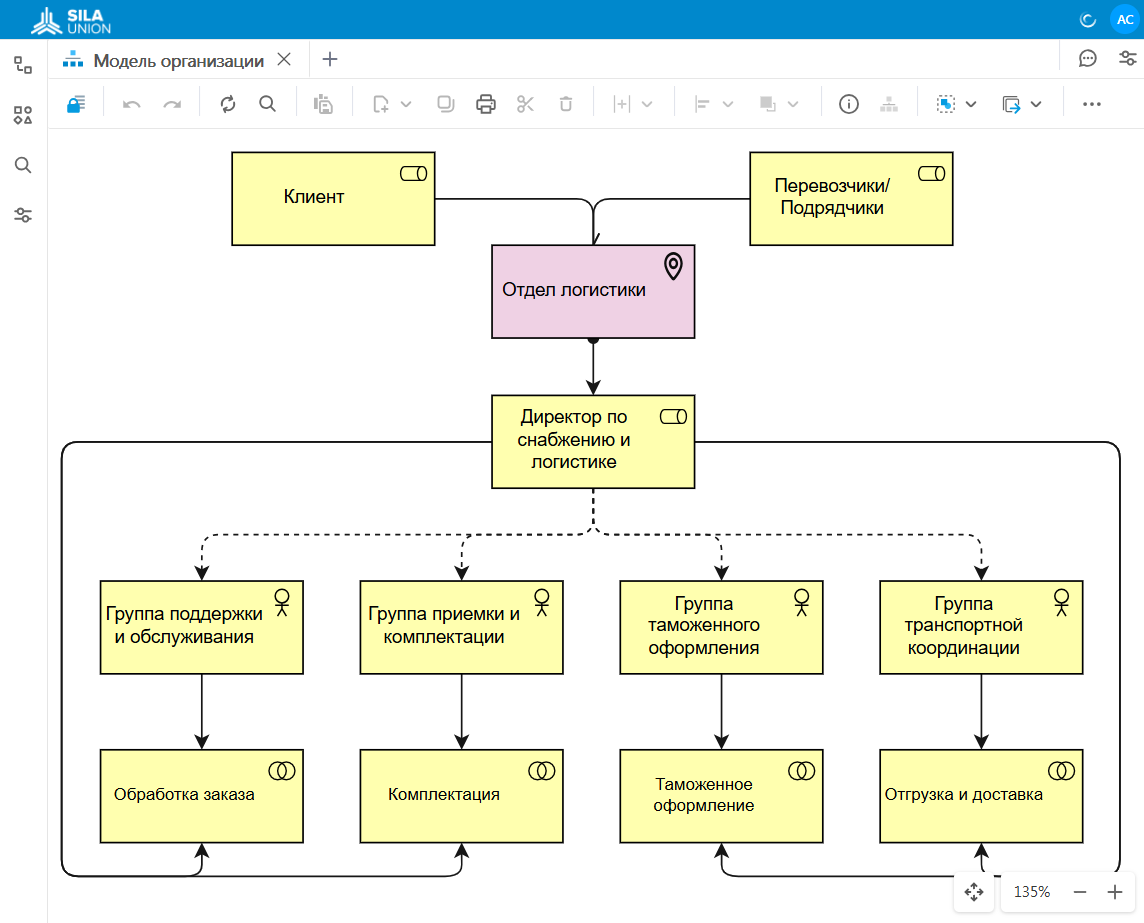This screenshot has width=1144, height=923.
Task: Click the scissors cut icon
Action: point(525,104)
